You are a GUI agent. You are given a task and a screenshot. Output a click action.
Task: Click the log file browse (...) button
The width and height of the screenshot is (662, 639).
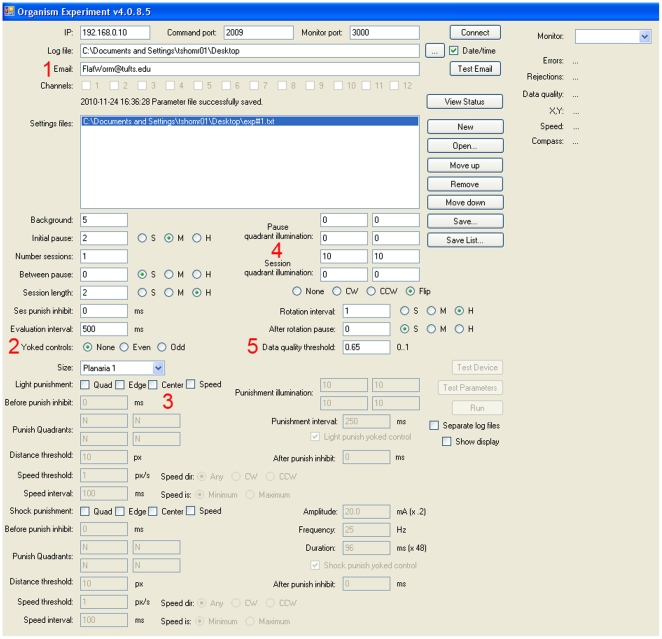click(435, 50)
